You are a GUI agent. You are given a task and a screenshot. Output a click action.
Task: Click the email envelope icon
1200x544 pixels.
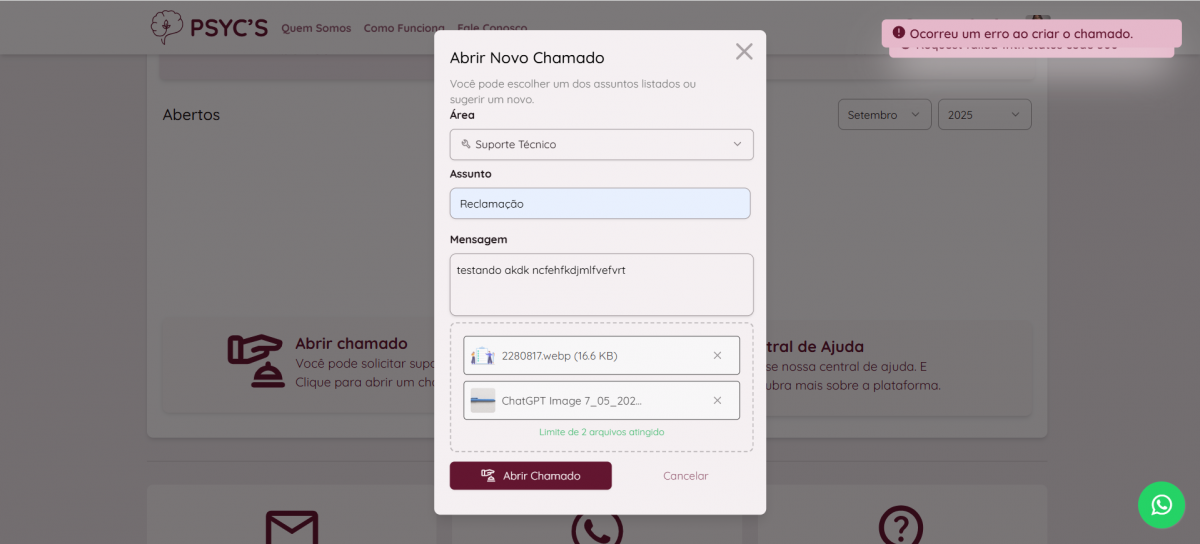(x=292, y=527)
